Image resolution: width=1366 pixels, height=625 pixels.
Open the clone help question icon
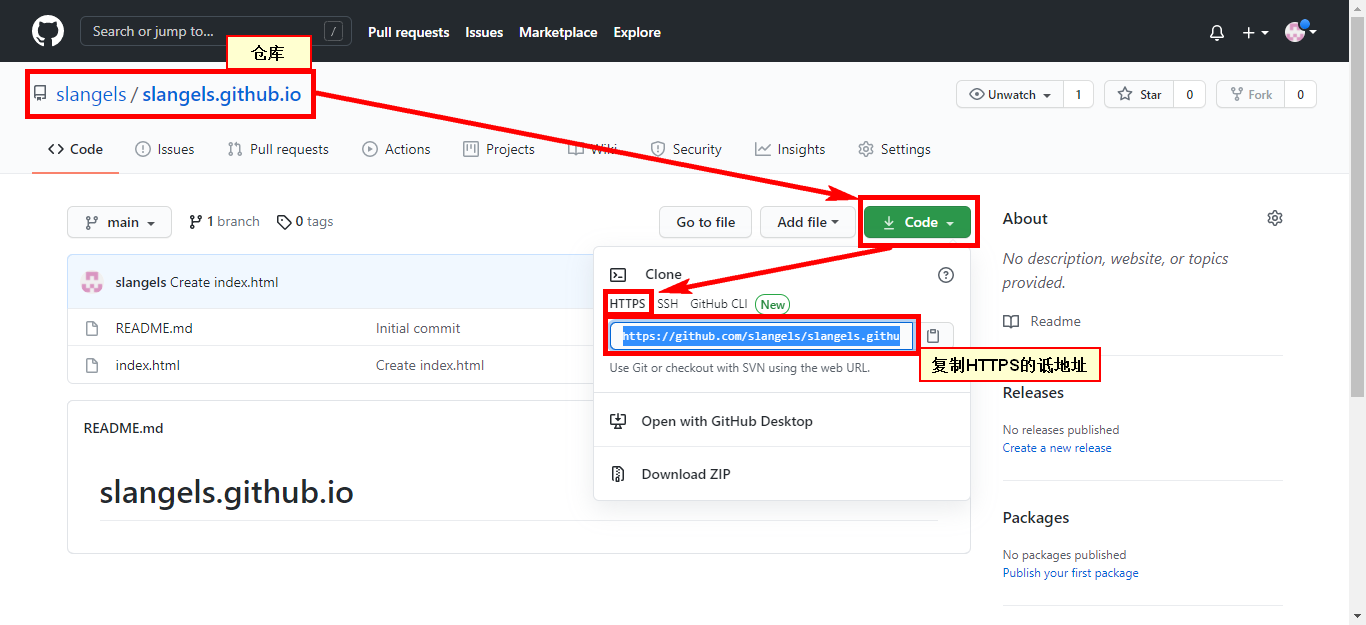pyautogui.click(x=946, y=275)
